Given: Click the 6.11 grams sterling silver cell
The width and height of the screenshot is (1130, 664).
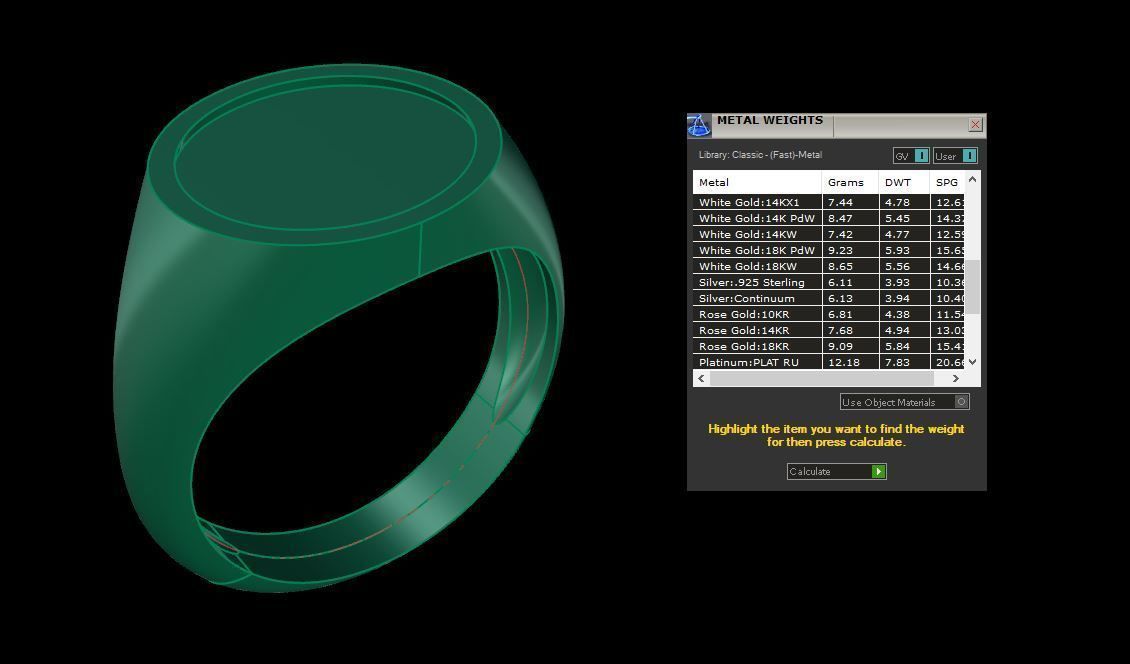Looking at the screenshot, I should click(x=850, y=282).
